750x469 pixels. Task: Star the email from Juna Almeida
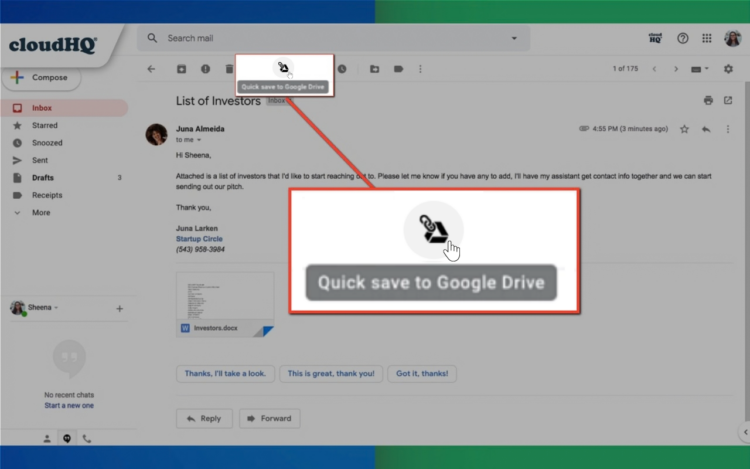click(x=684, y=129)
